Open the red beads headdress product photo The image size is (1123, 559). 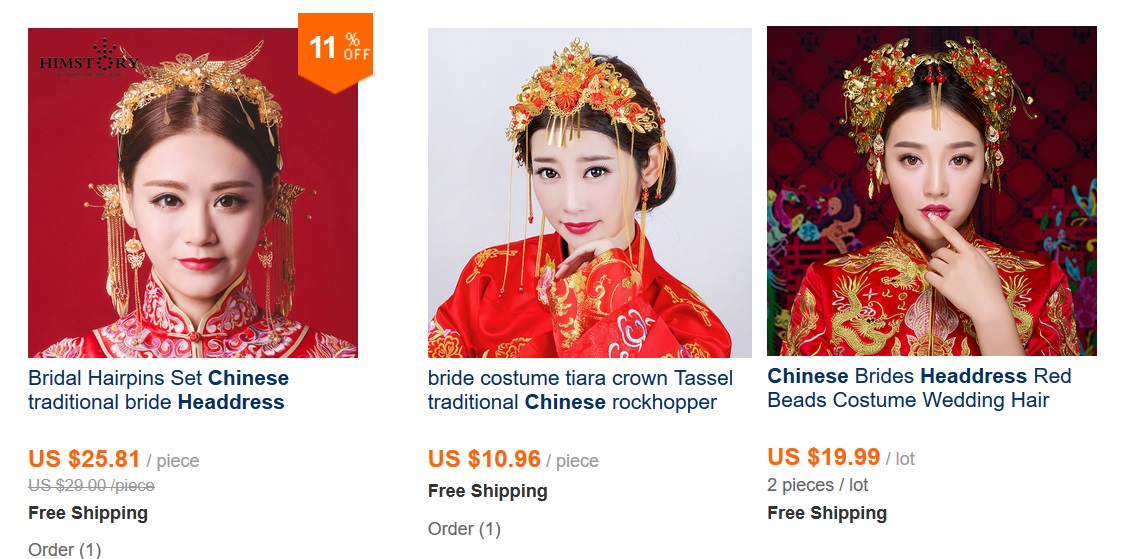click(x=932, y=191)
